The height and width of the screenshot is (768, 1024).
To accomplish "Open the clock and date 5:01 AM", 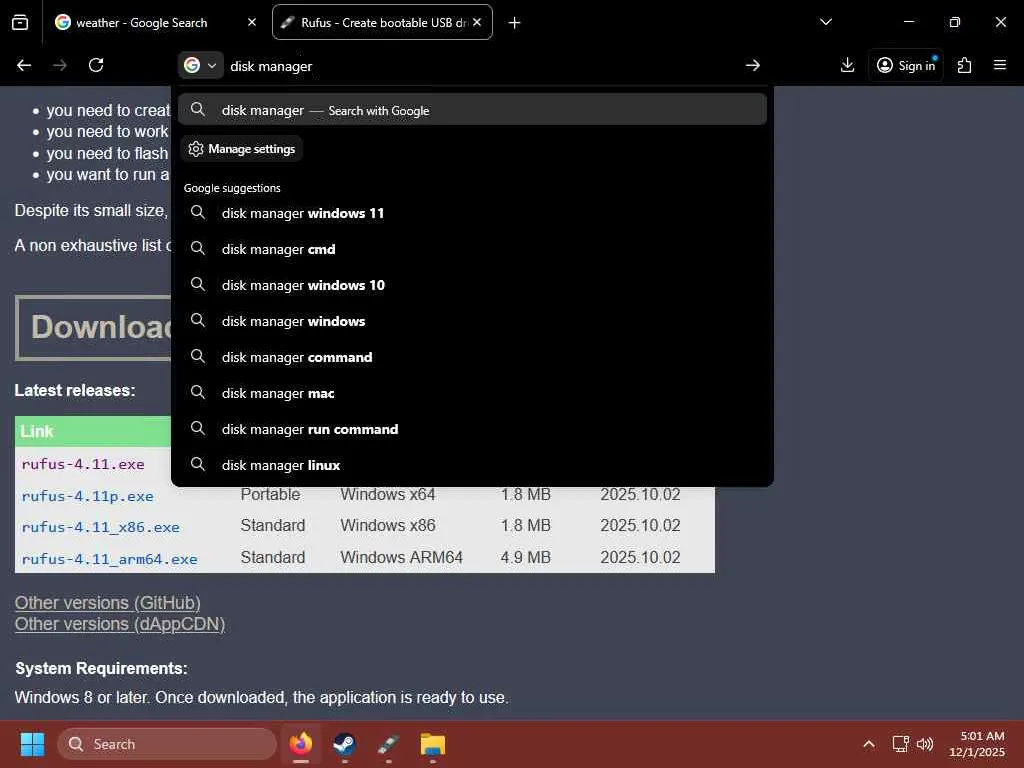I will click(977, 744).
